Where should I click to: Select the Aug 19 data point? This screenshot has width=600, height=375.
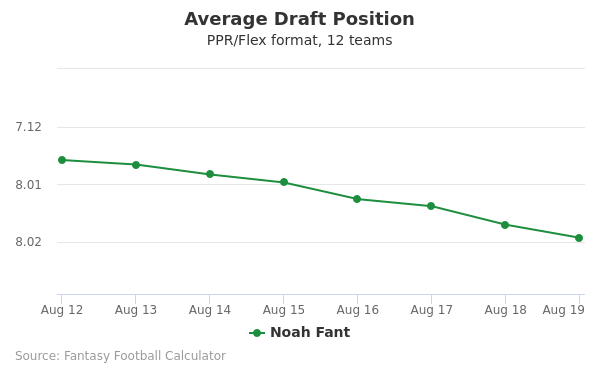[579, 238]
